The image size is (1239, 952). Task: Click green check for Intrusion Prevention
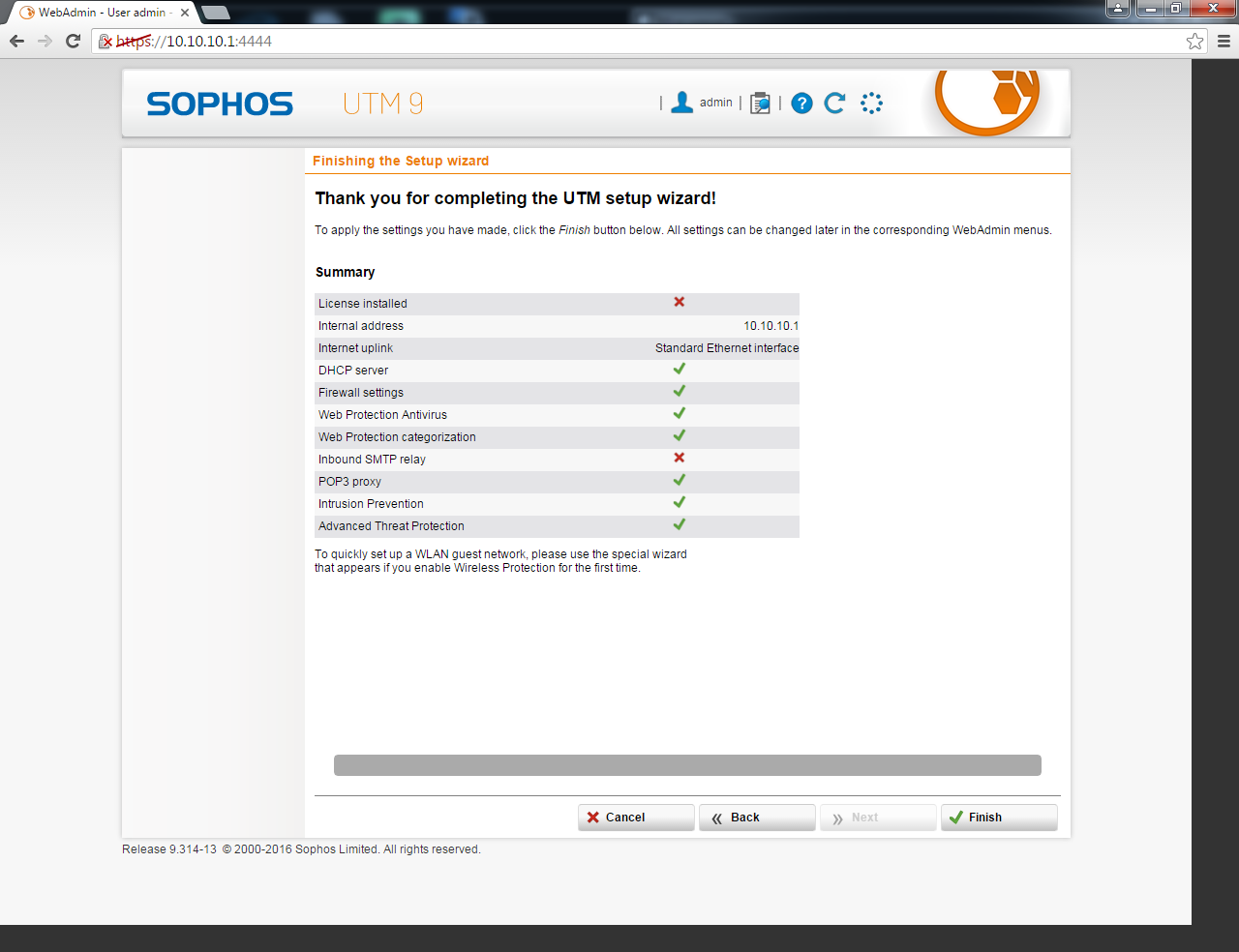tap(680, 502)
